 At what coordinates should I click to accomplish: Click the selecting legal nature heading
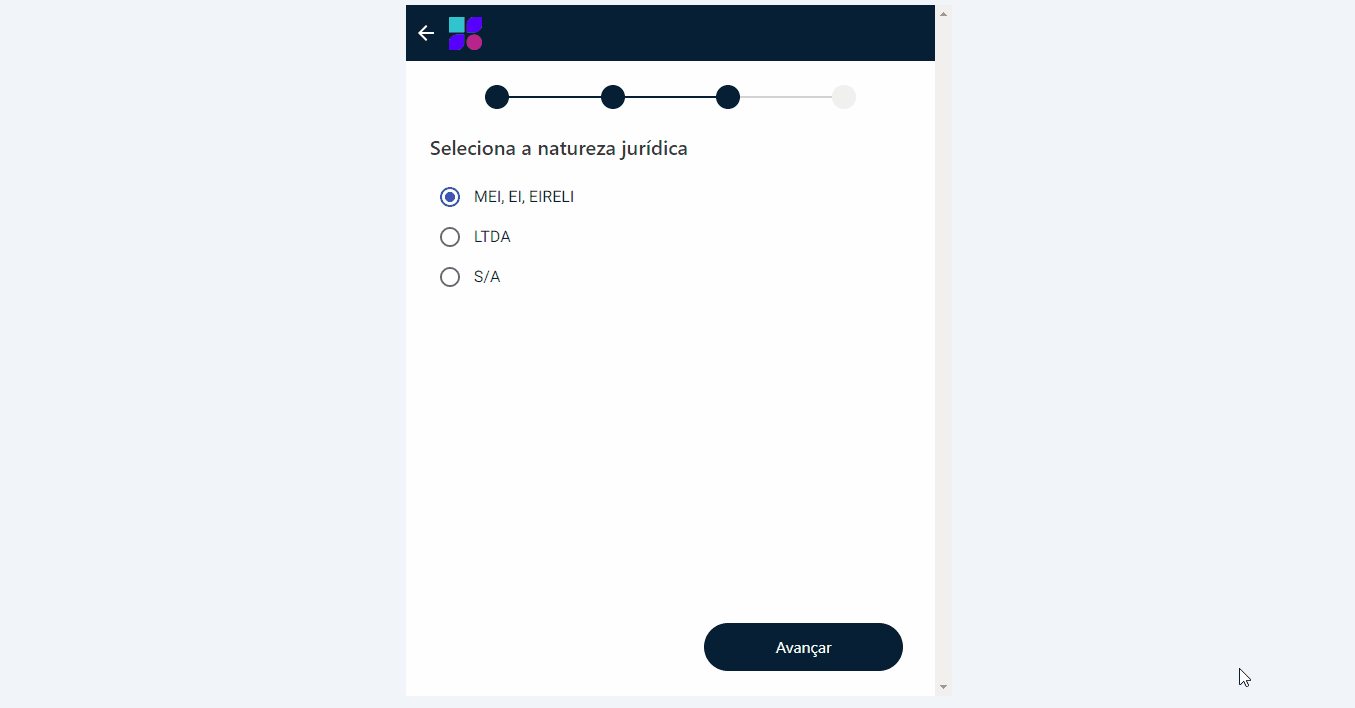click(x=558, y=147)
